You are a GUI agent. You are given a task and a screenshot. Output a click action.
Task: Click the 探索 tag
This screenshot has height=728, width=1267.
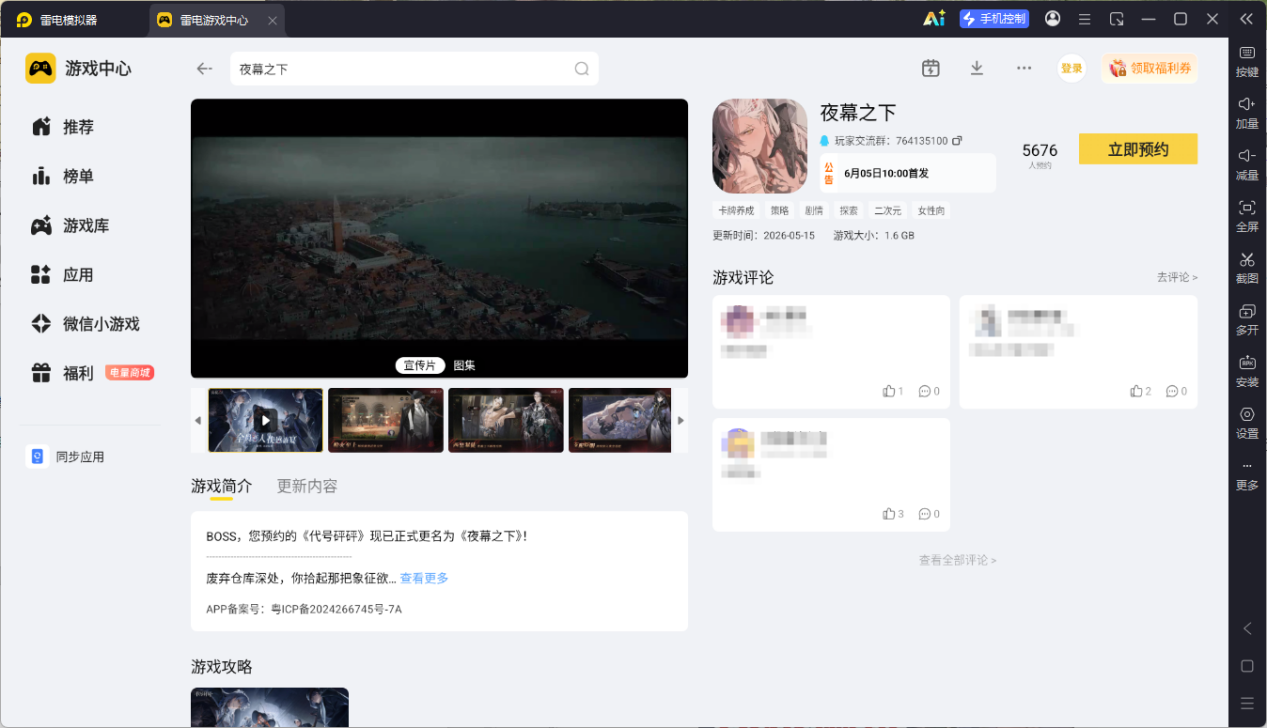(x=848, y=211)
